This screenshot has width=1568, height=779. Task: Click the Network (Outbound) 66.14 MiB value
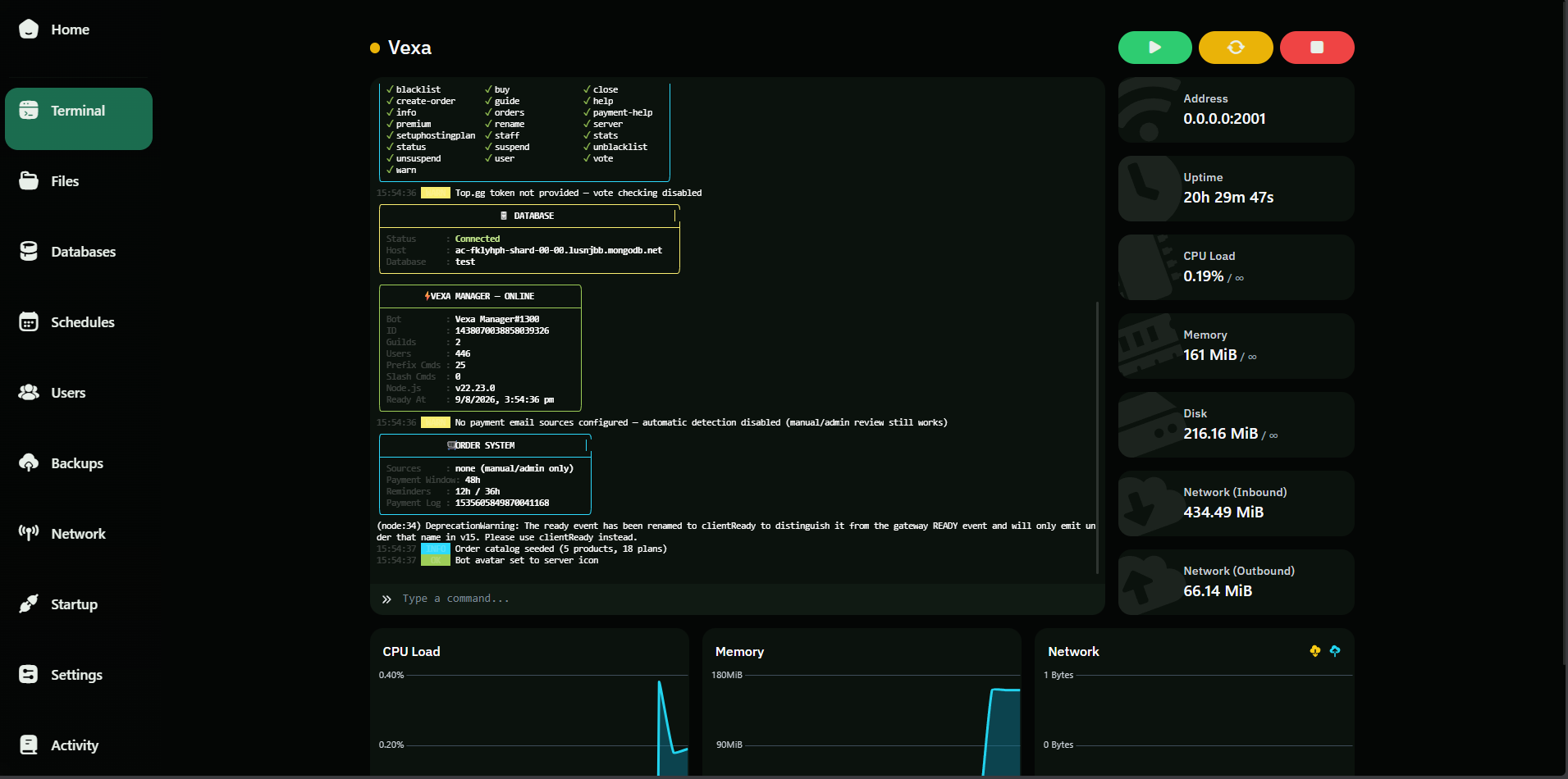(x=1218, y=591)
